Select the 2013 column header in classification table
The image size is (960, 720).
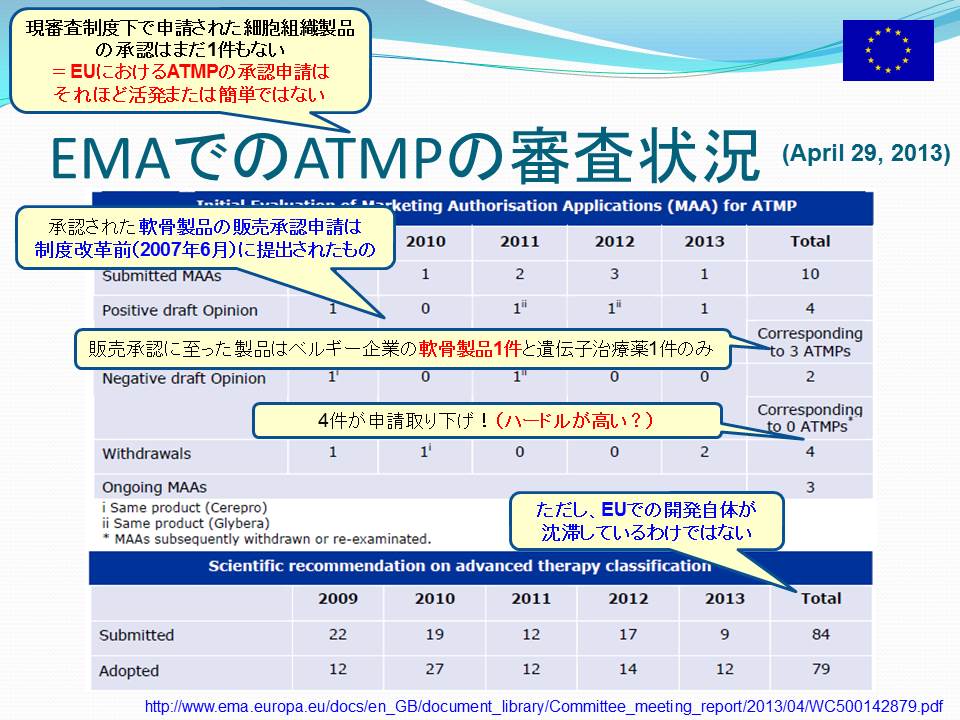[x=725, y=598]
